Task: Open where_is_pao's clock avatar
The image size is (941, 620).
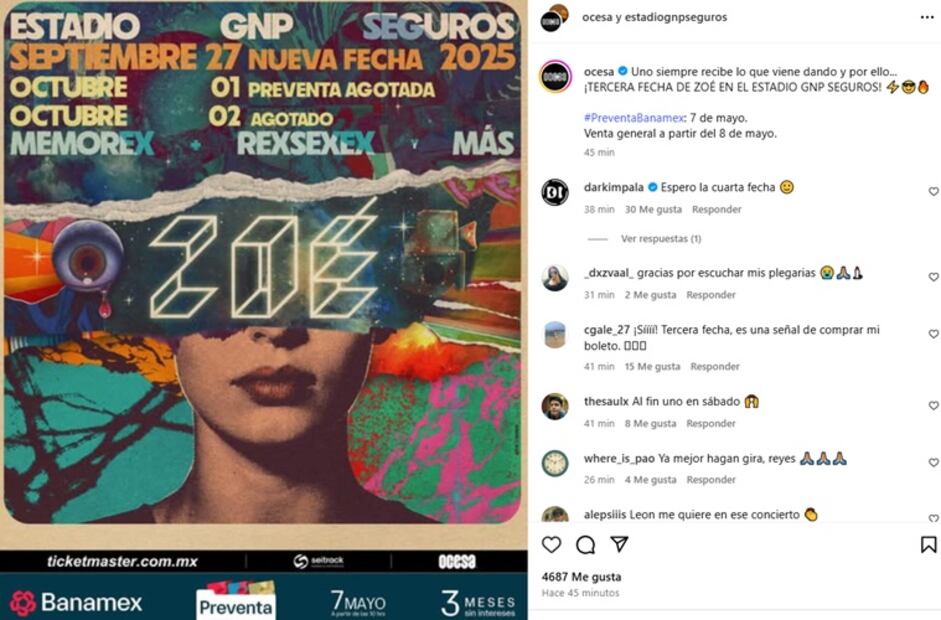Action: pos(555,463)
